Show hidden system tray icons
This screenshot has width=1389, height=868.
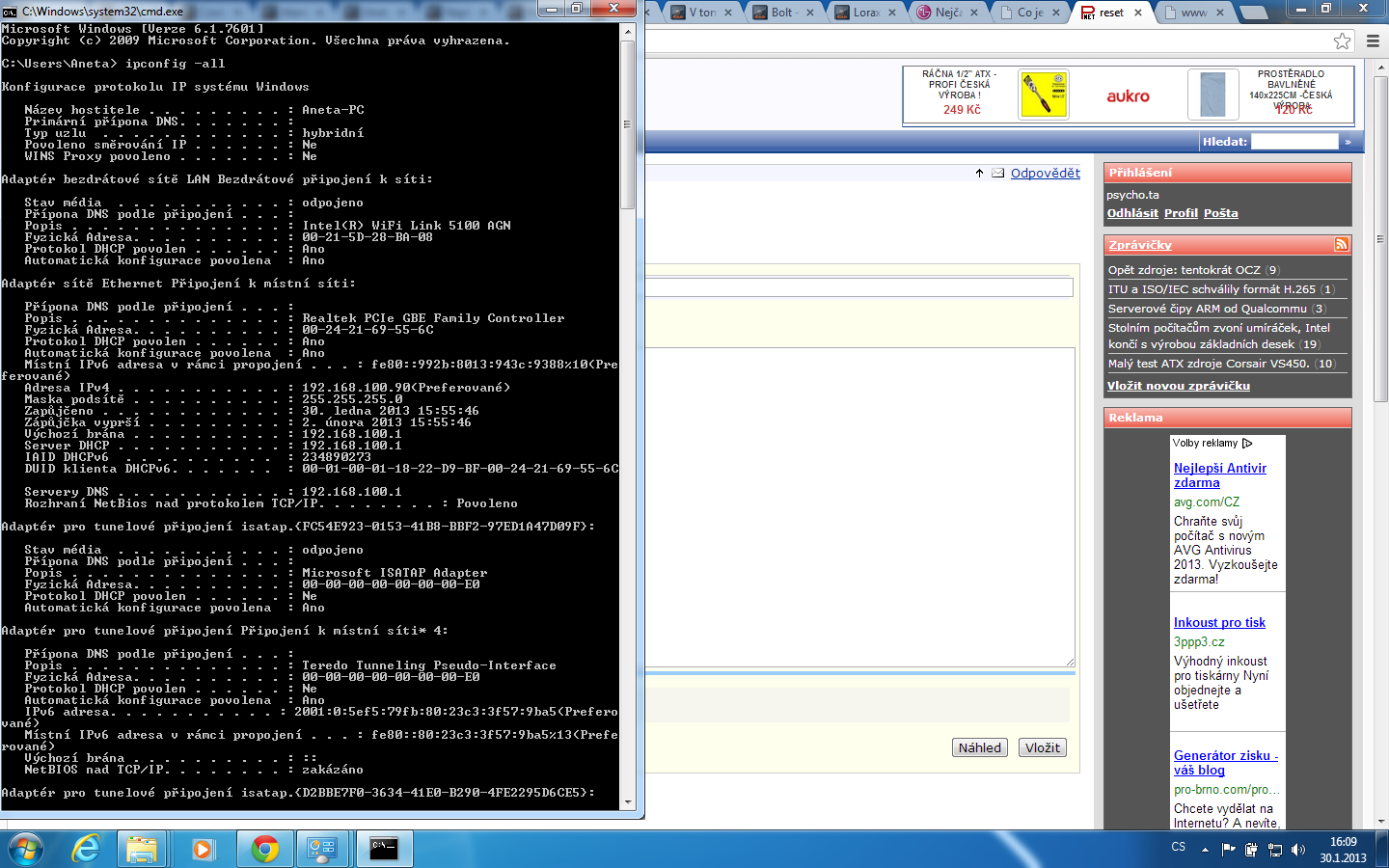(x=1205, y=850)
